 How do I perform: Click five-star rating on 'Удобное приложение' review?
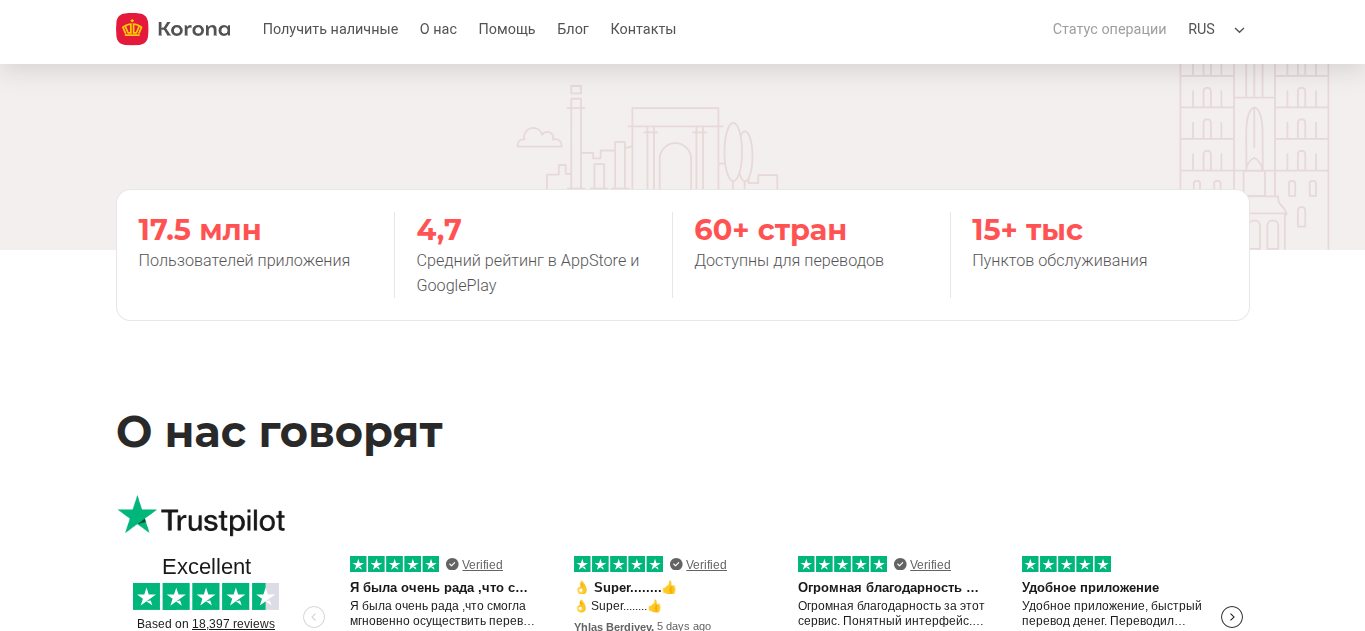click(x=1066, y=564)
